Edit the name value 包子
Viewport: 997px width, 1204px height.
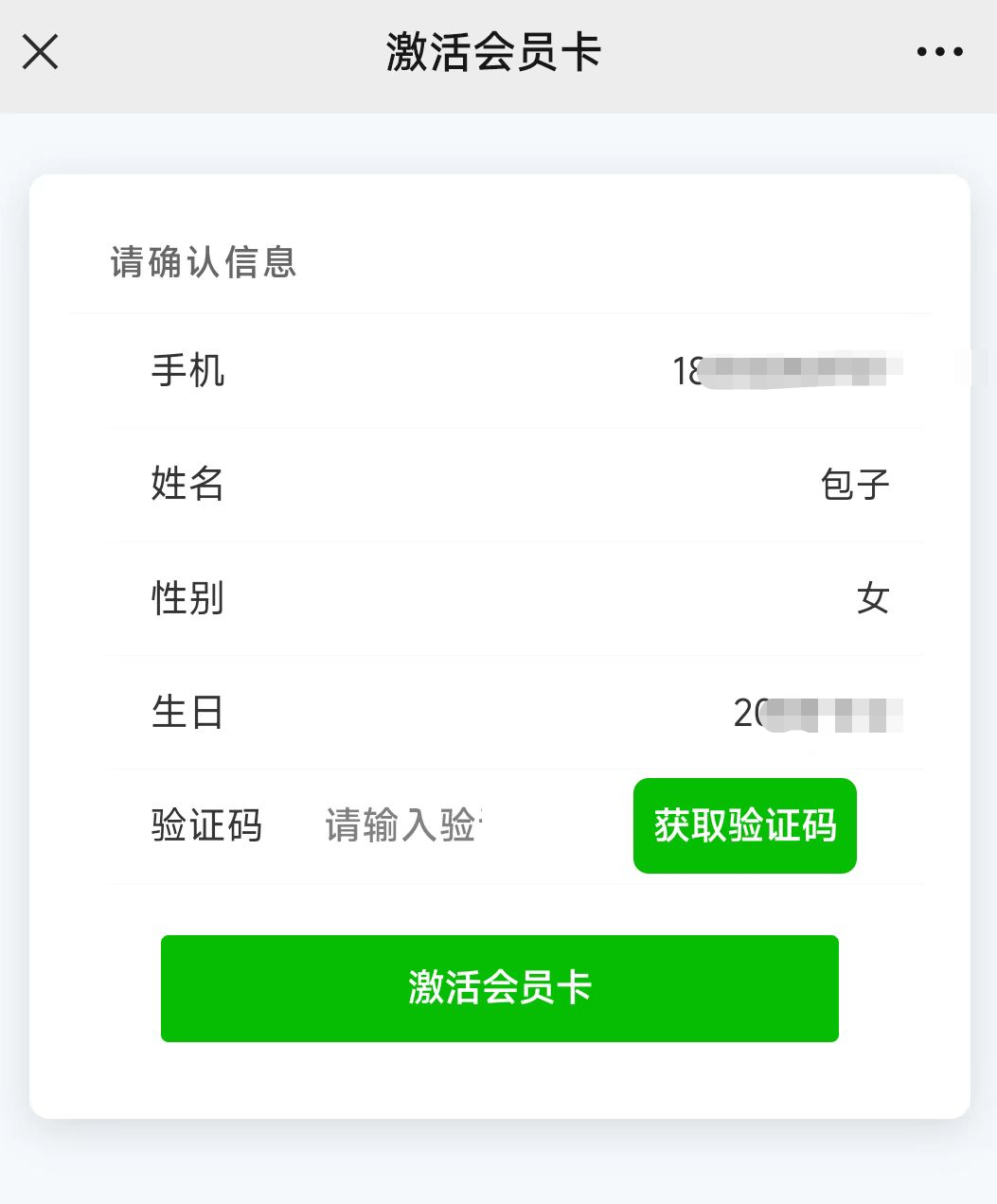855,485
